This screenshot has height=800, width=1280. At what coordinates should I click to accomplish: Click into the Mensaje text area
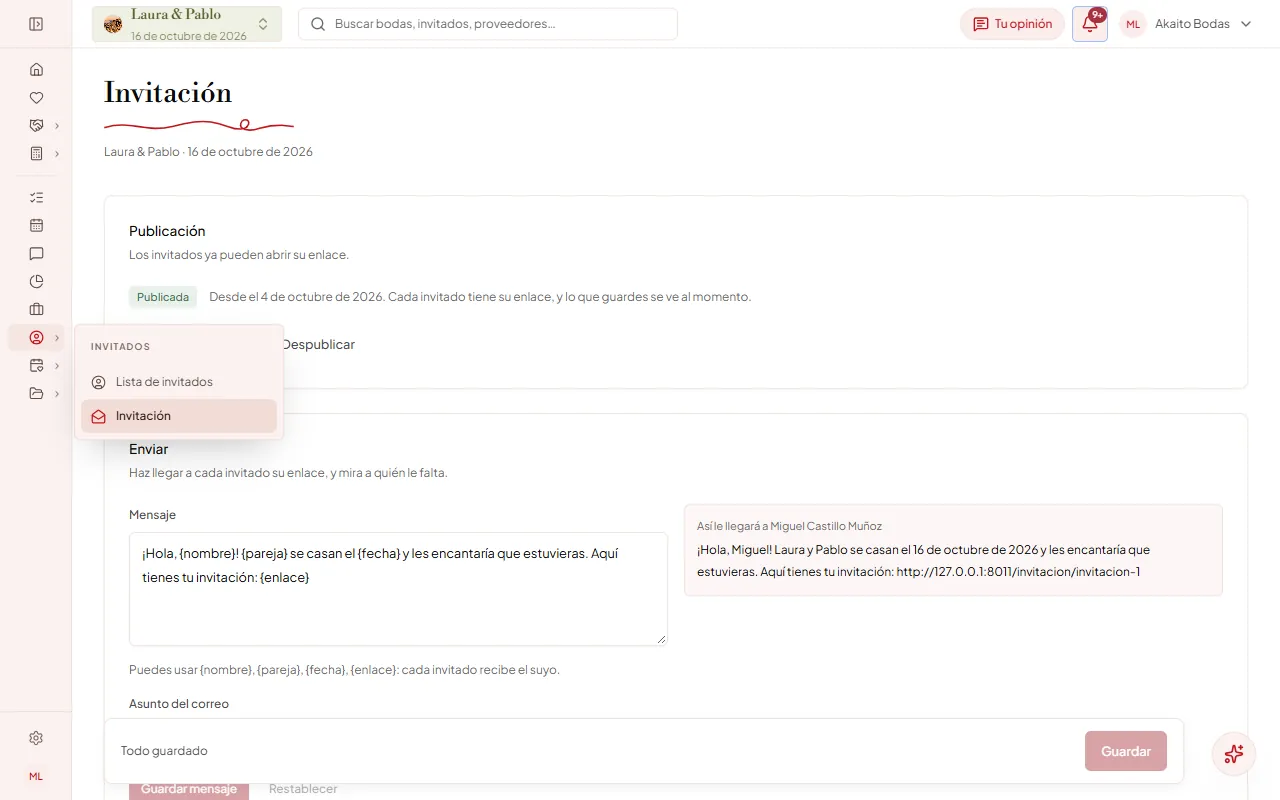pos(398,589)
